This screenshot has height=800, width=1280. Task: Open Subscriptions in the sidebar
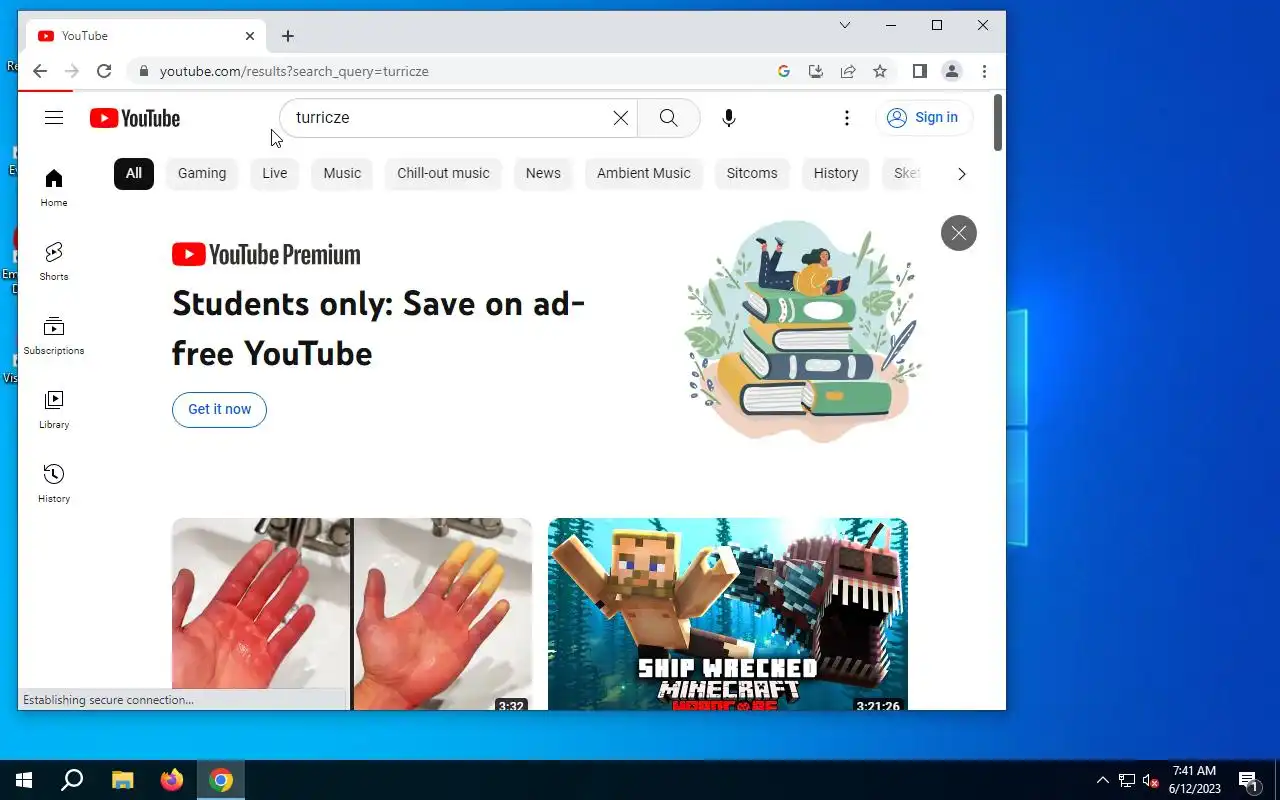(54, 335)
